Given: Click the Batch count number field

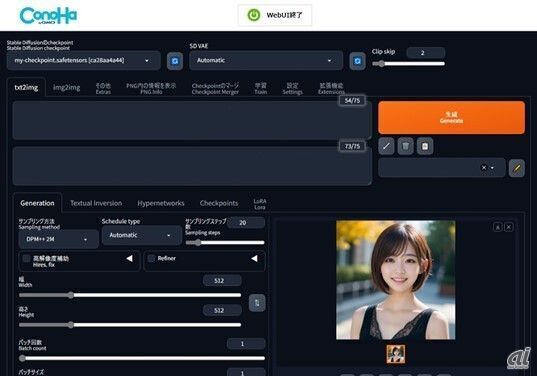Looking at the screenshot, I should [x=246, y=343].
